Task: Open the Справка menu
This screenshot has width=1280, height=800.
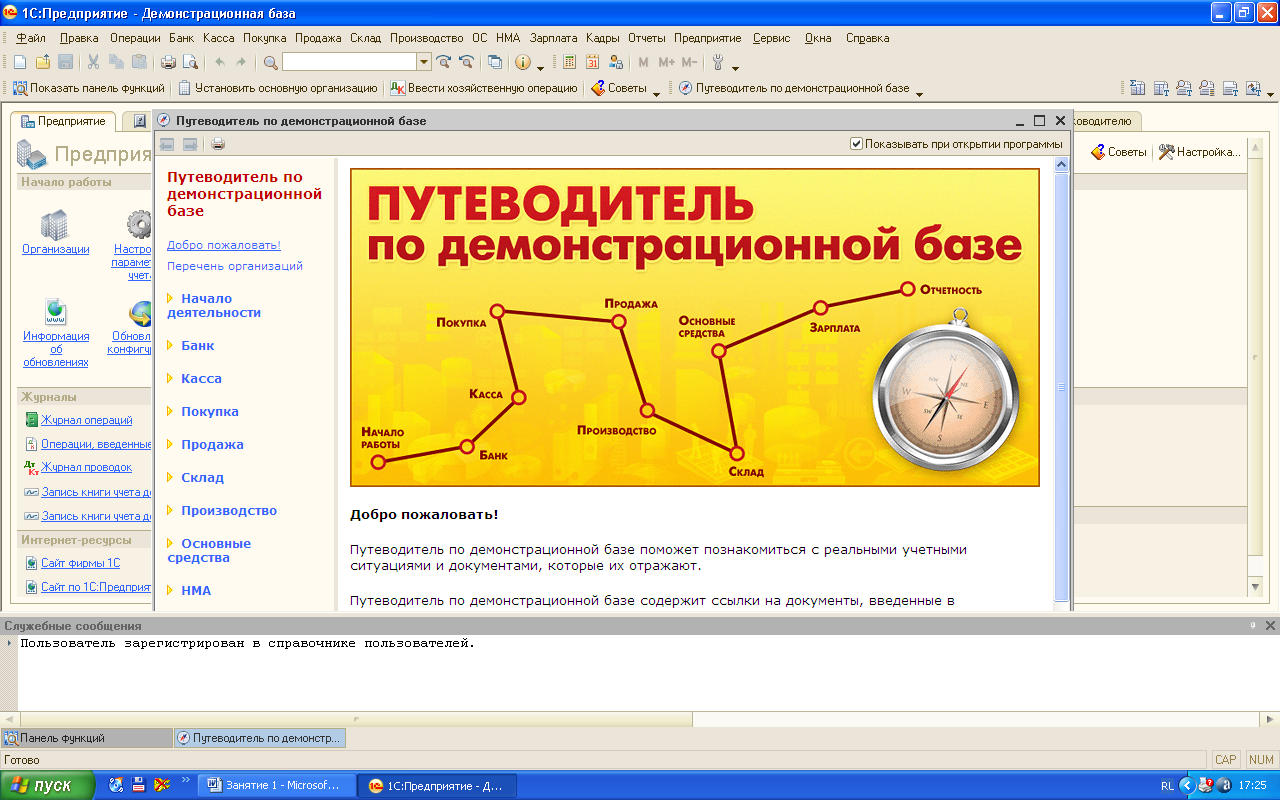Action: 867,38
